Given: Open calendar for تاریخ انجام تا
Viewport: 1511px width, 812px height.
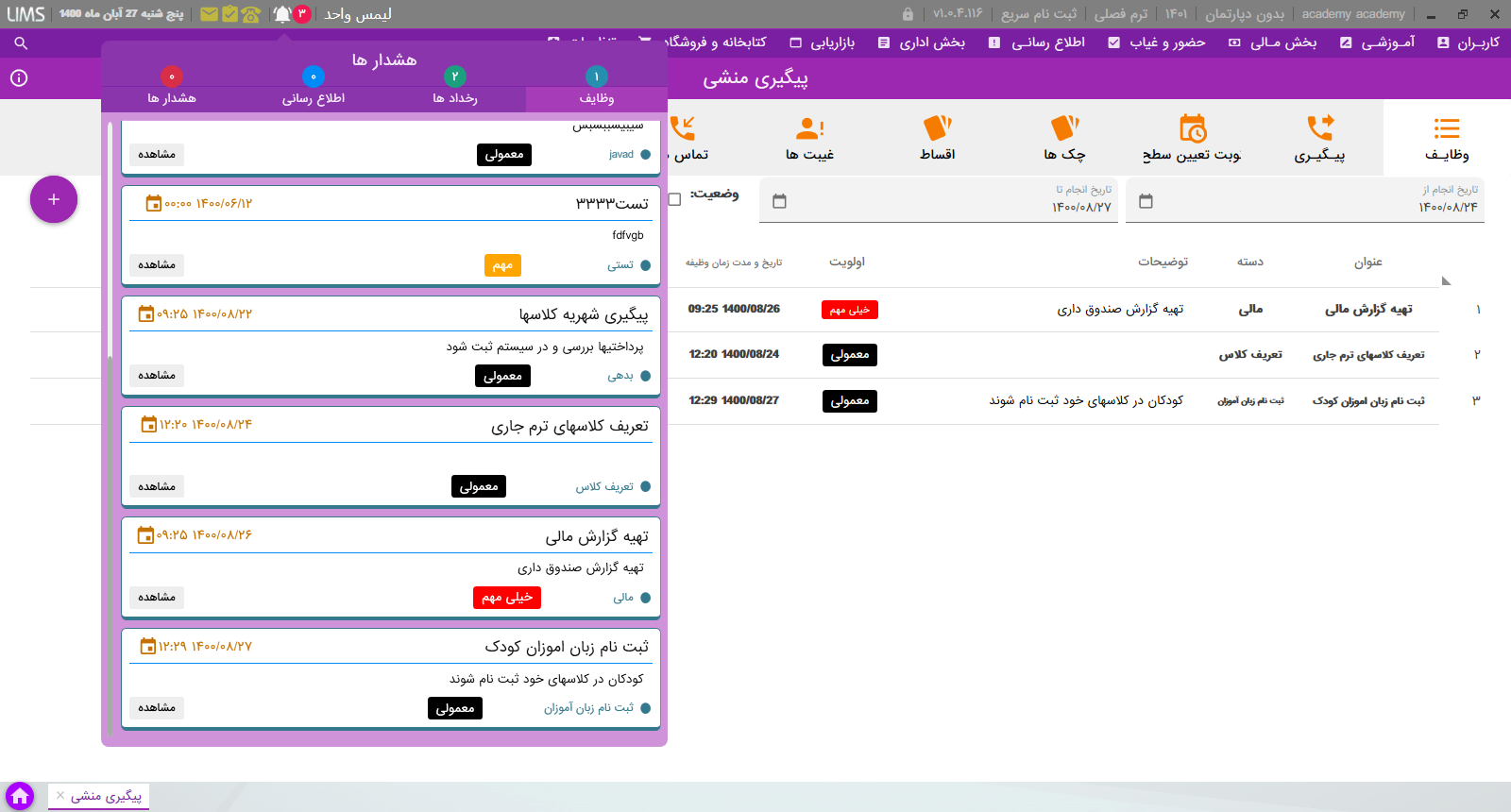Looking at the screenshot, I should (779, 201).
